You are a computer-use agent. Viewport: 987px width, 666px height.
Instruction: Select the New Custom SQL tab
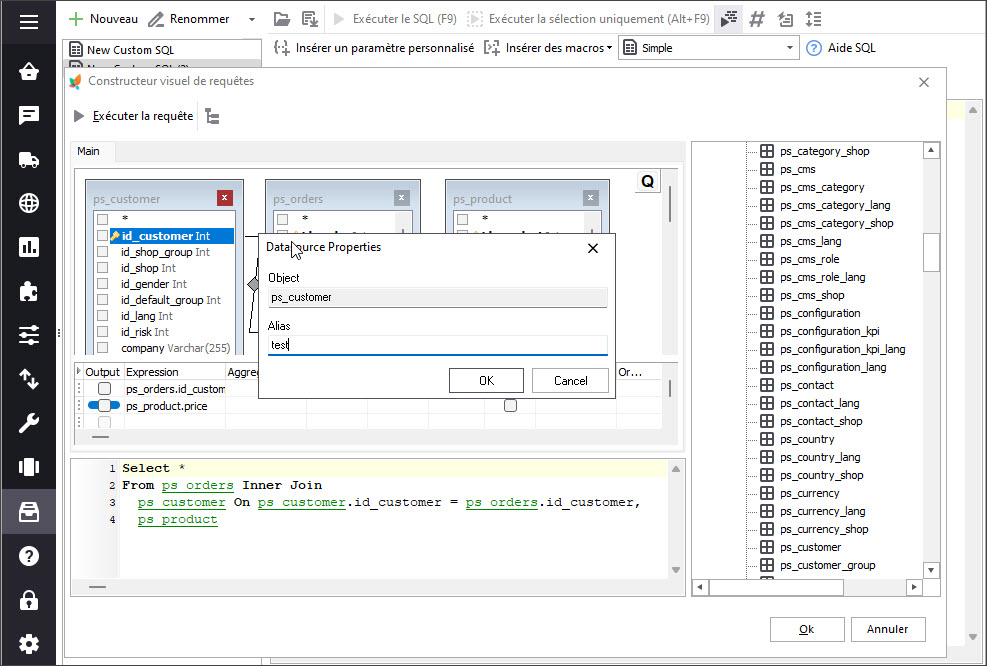(x=130, y=50)
